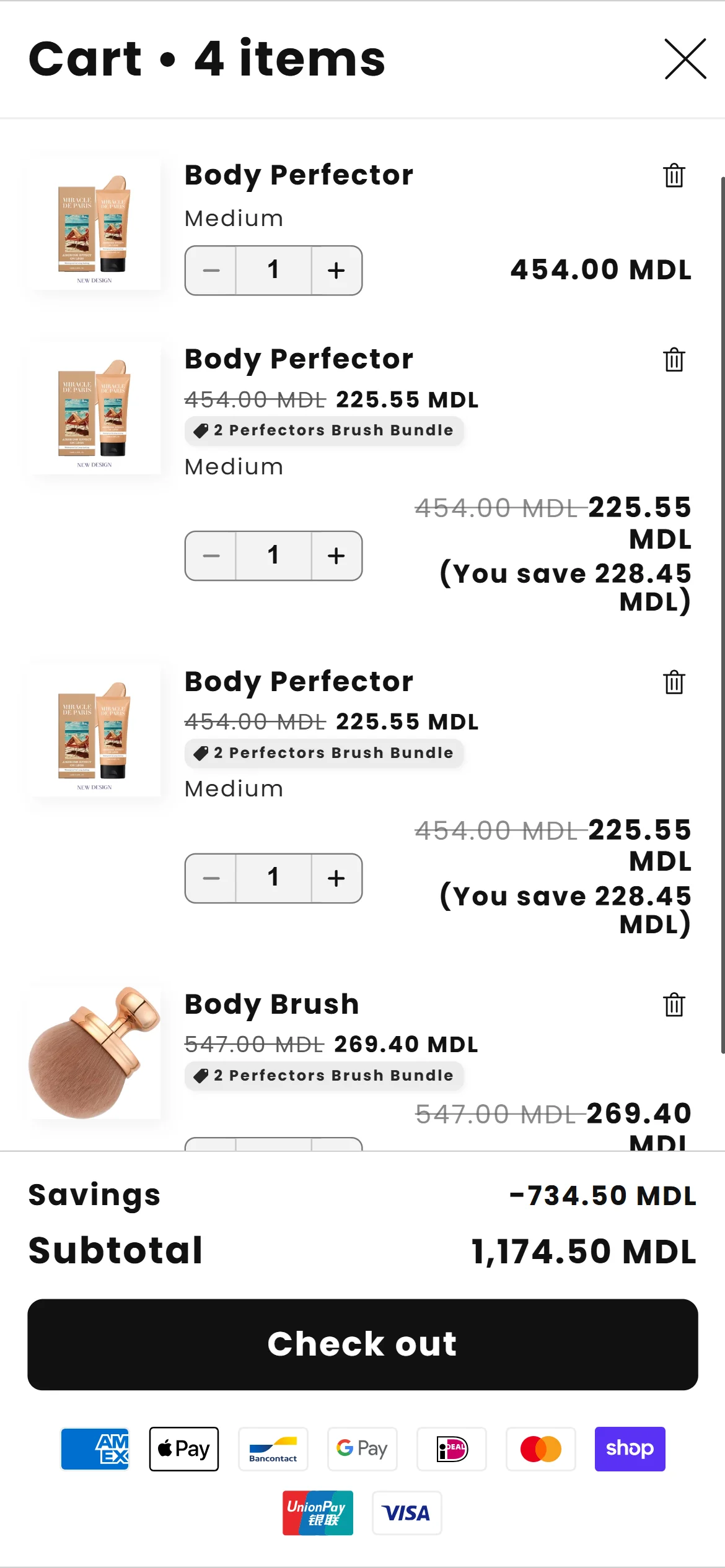725x1568 pixels.
Task: Open the Body Brush product image
Action: click(x=94, y=1053)
